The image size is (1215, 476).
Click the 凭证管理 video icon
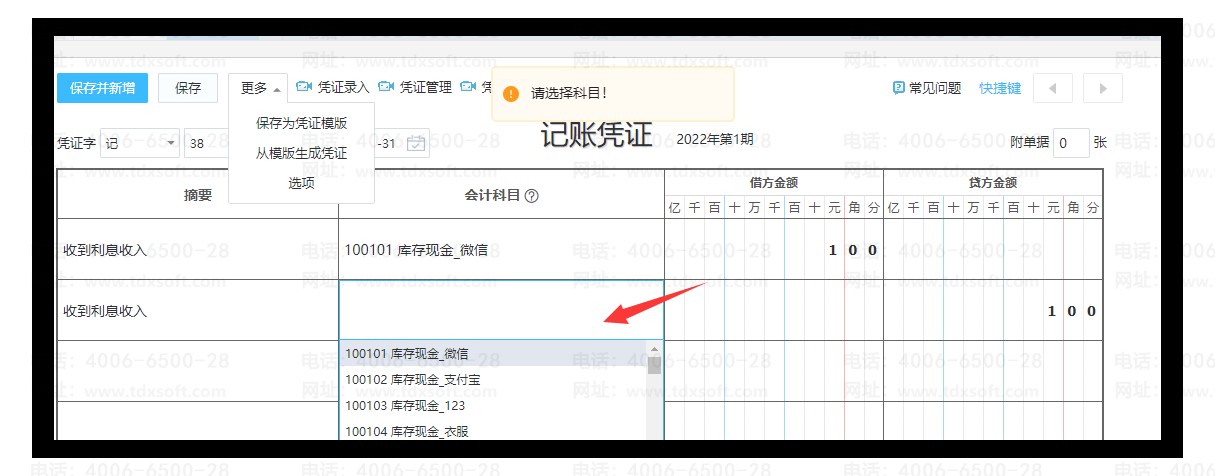tap(386, 88)
